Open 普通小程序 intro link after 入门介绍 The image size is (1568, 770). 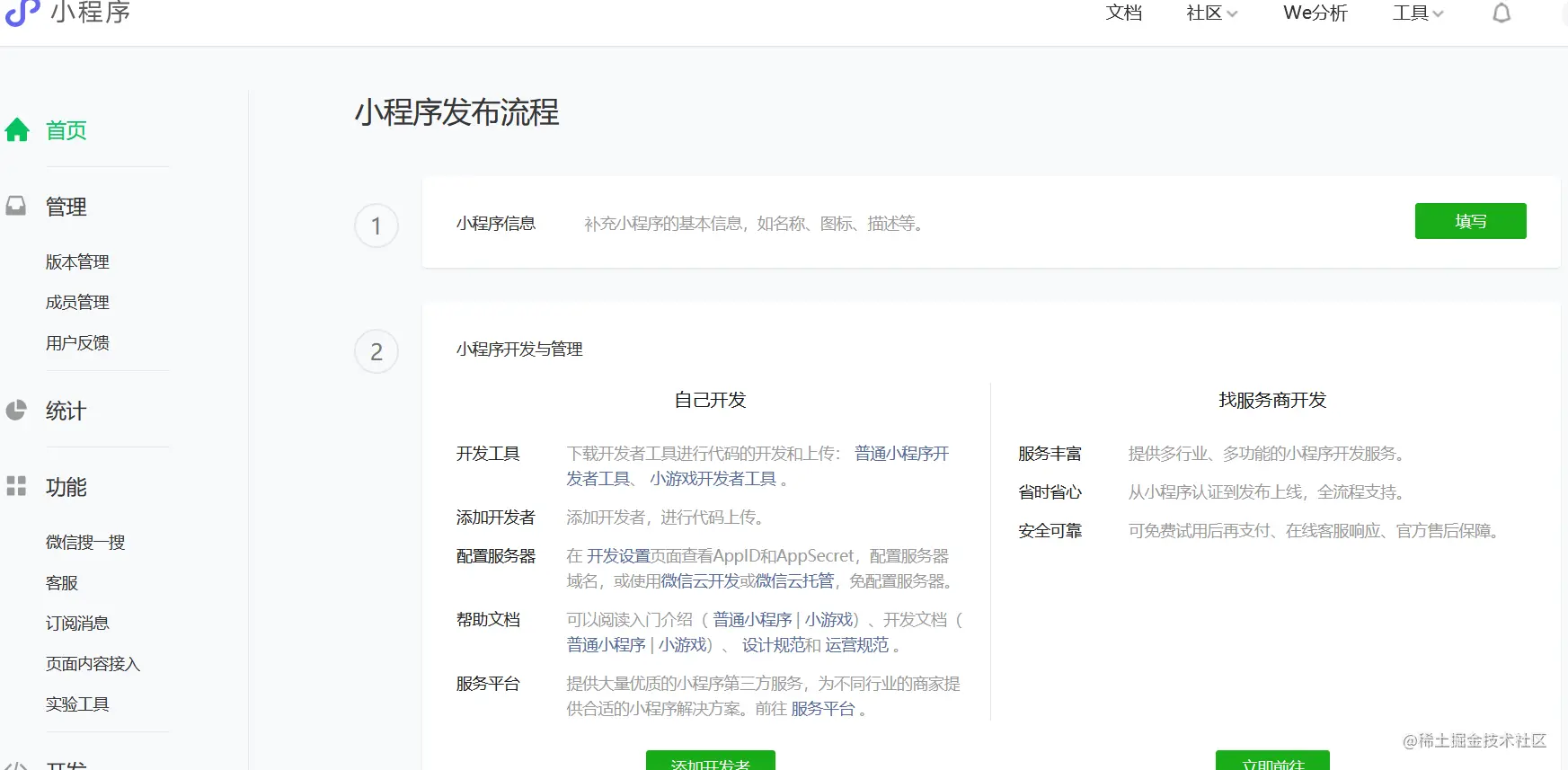click(x=752, y=620)
